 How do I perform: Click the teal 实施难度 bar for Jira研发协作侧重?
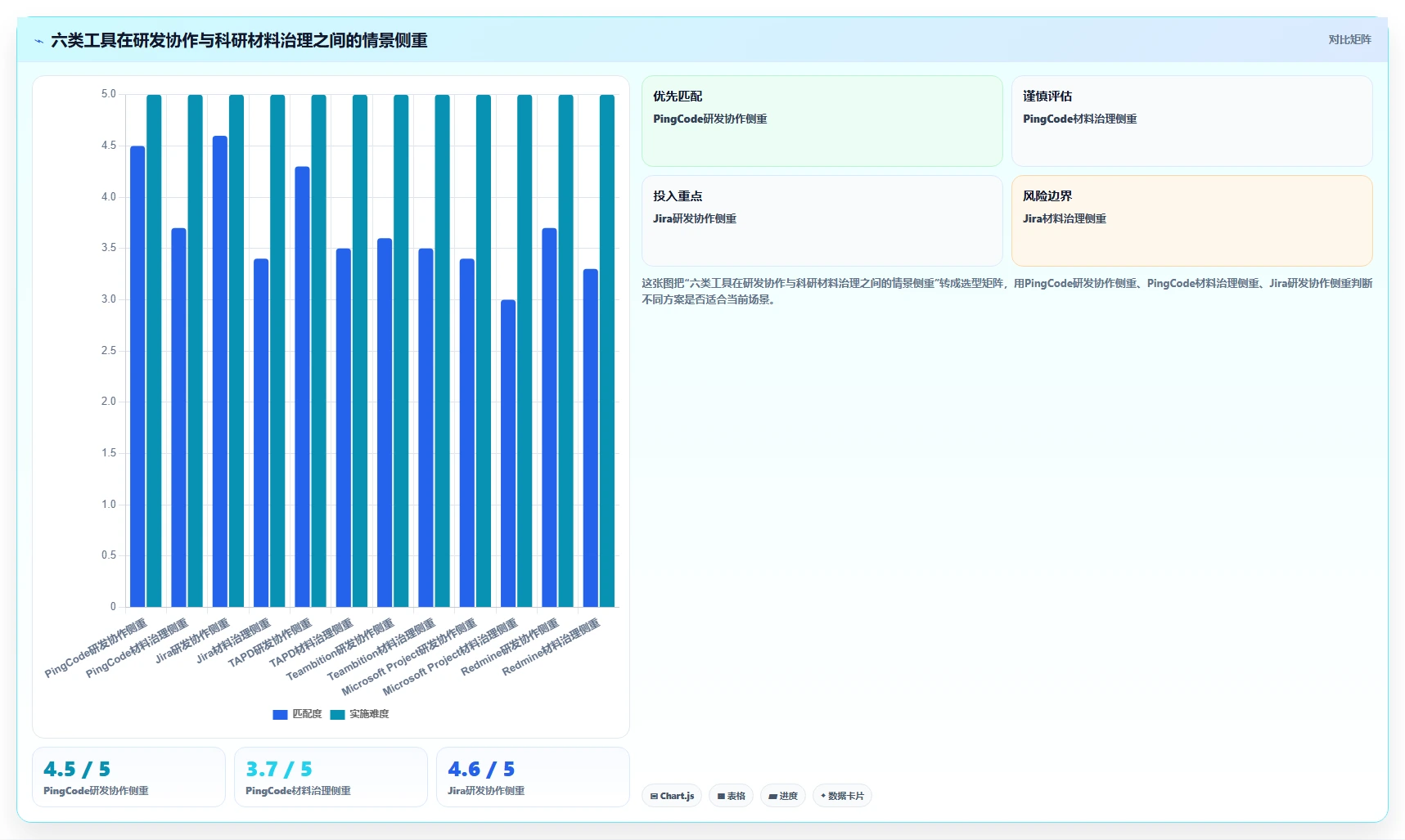click(236, 351)
